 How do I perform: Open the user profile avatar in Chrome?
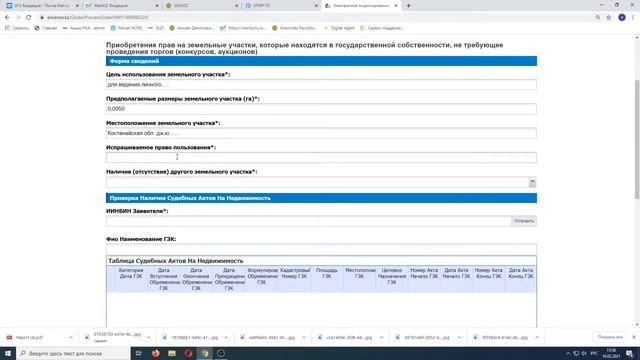622,17
